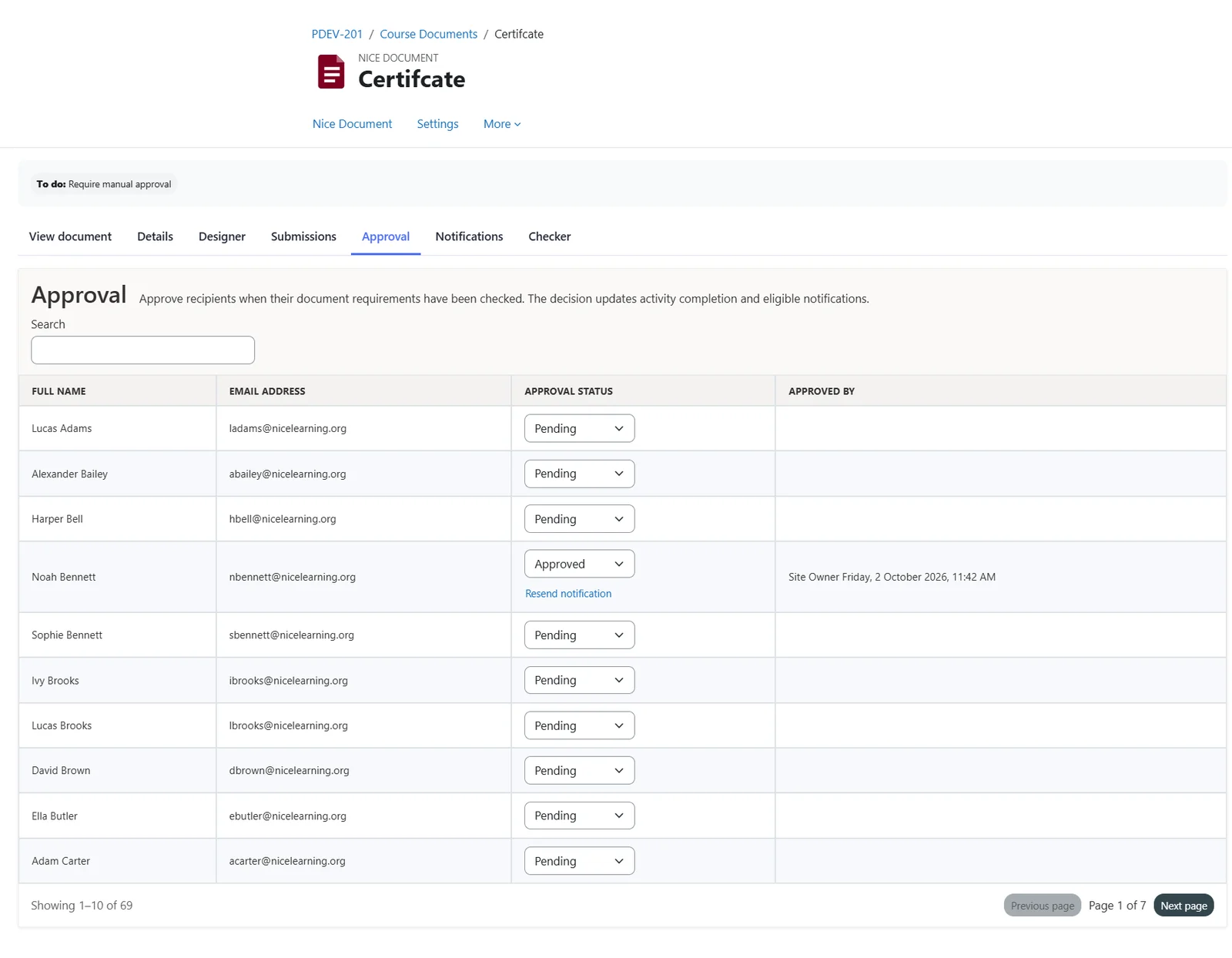Change Noah Bennett's Approved status dropdown

(579, 564)
